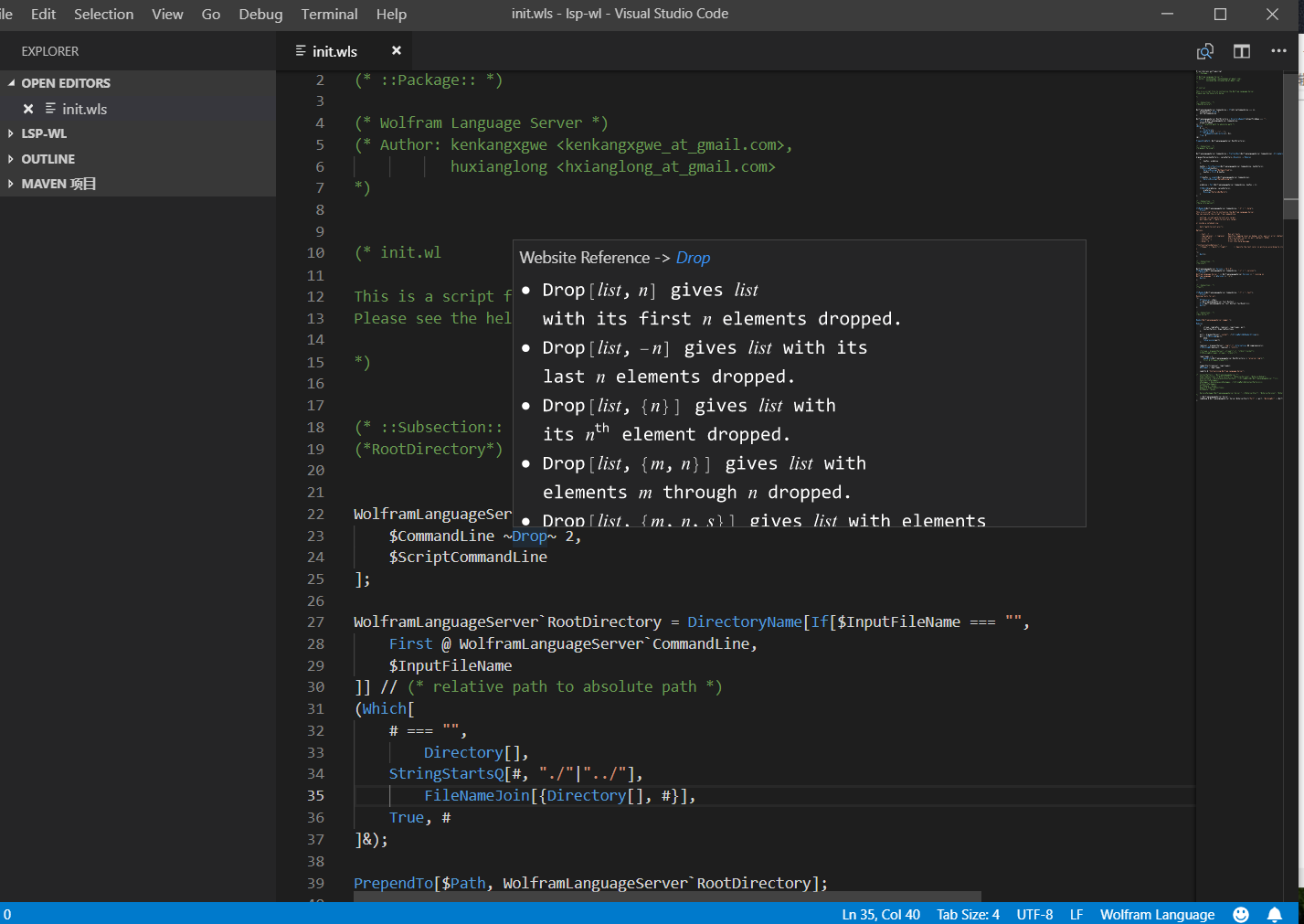Click $InputFileName on line 29
1304x924 pixels.
tap(450, 665)
